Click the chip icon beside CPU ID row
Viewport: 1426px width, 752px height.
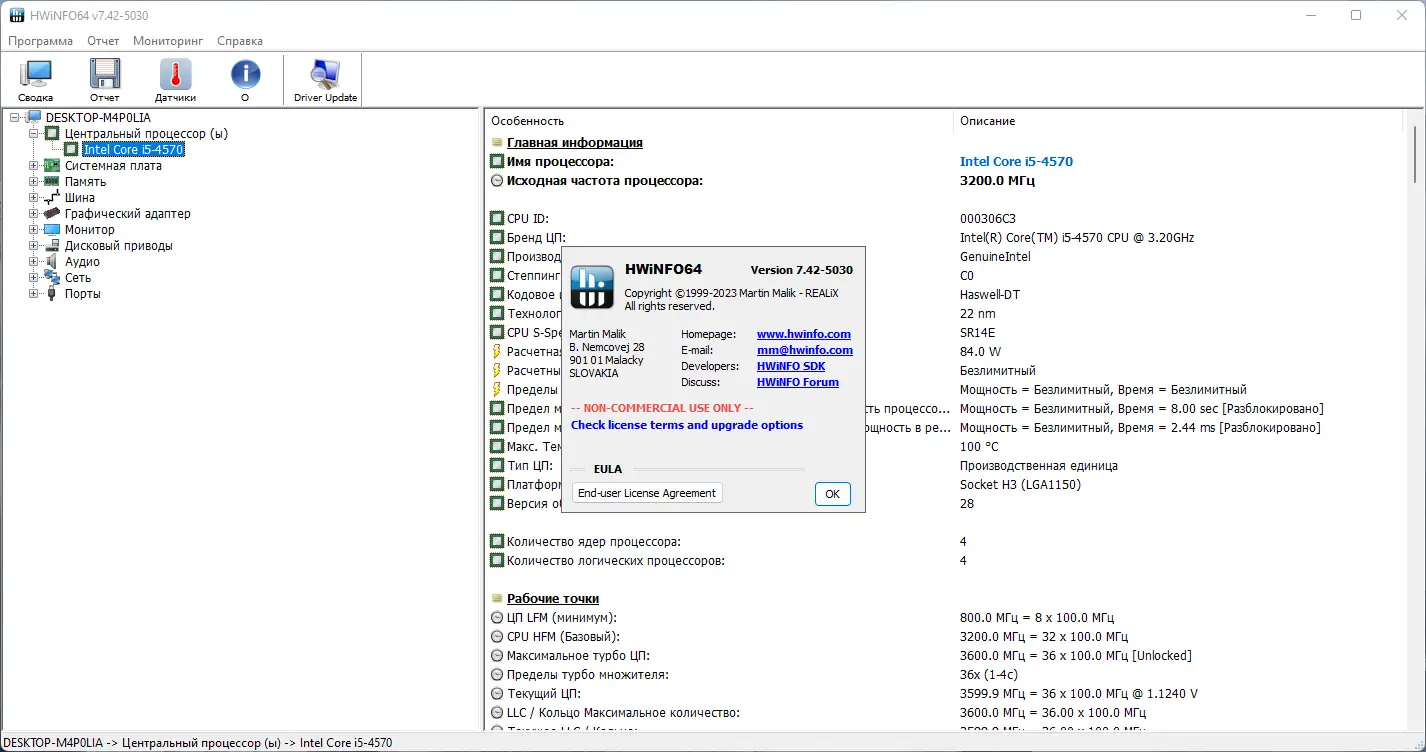click(x=497, y=219)
